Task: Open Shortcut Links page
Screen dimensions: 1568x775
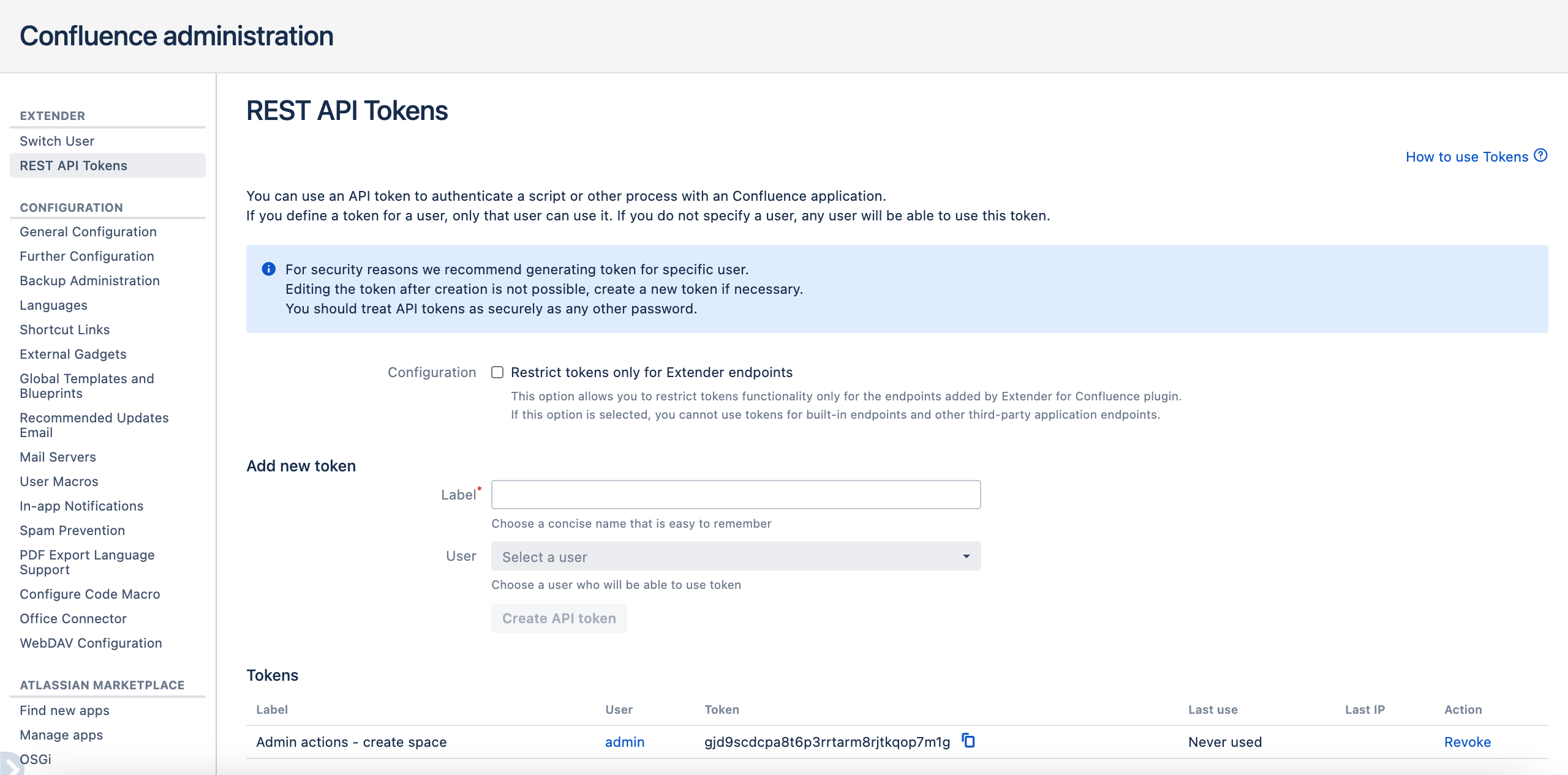Action: (64, 329)
